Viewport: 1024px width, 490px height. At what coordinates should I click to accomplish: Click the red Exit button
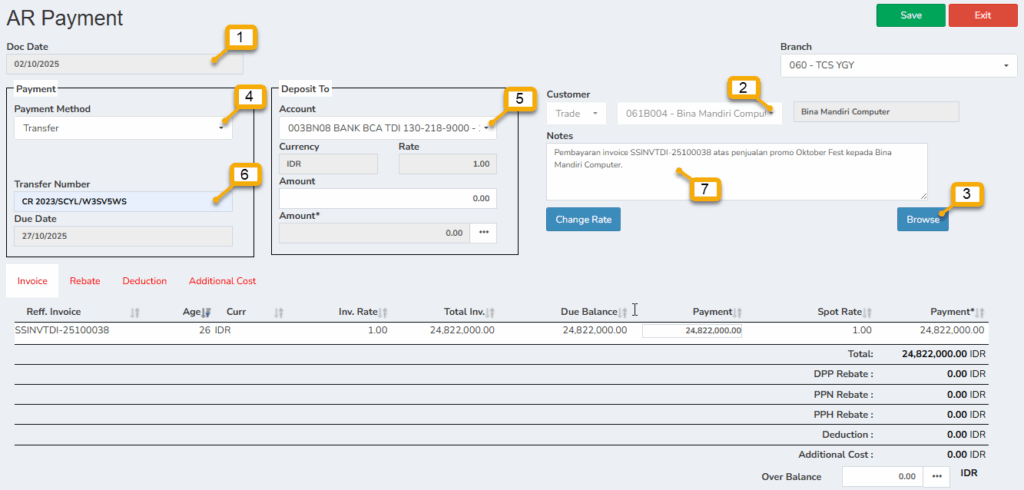(982, 15)
